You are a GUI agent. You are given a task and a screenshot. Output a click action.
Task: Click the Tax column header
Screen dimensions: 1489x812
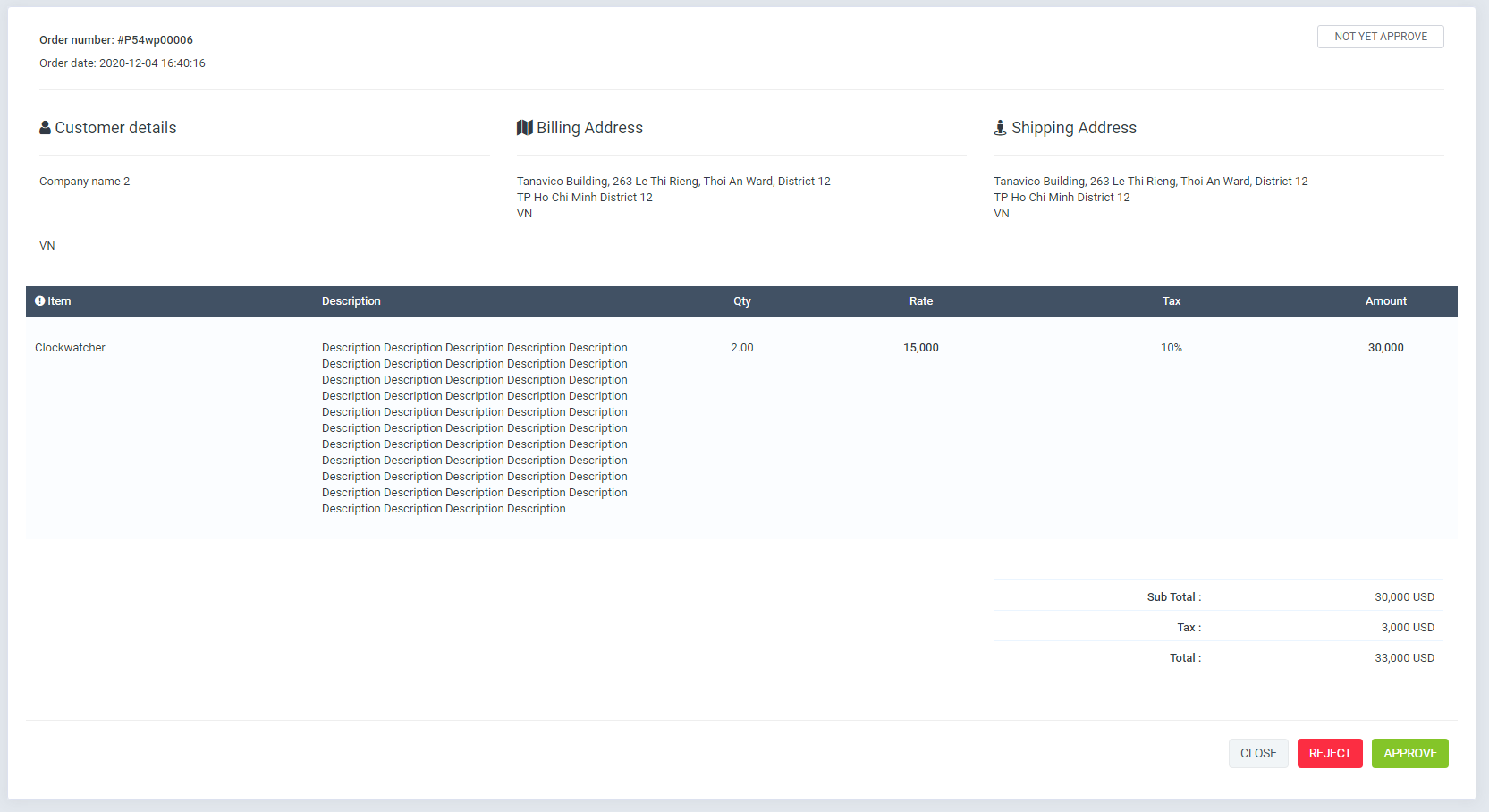[1171, 300]
